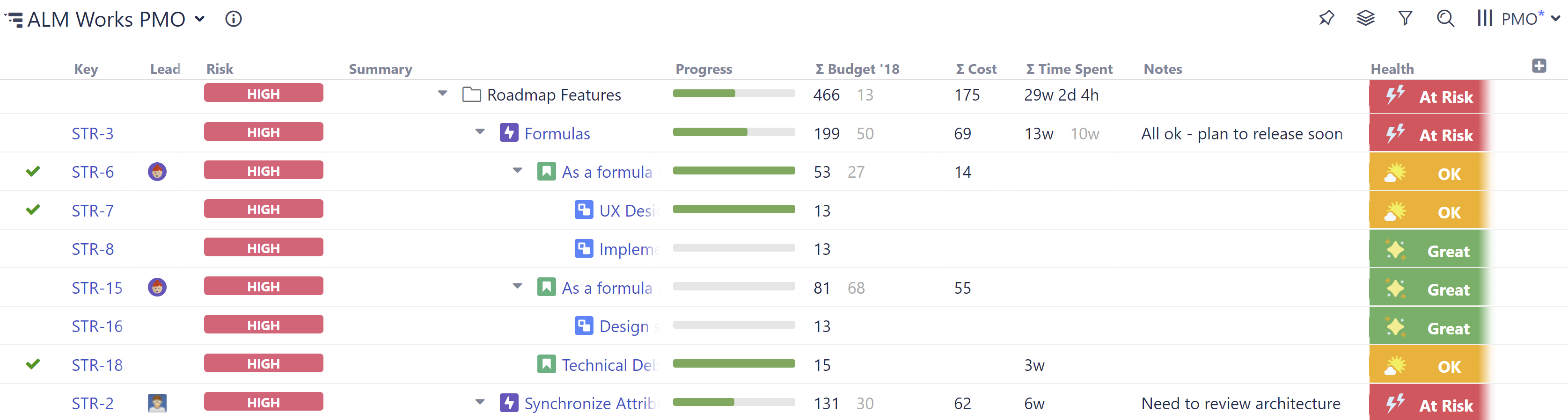This screenshot has height=420, width=1568.
Task: Click the Roadmap Features folder icon
Action: pyautogui.click(x=471, y=95)
